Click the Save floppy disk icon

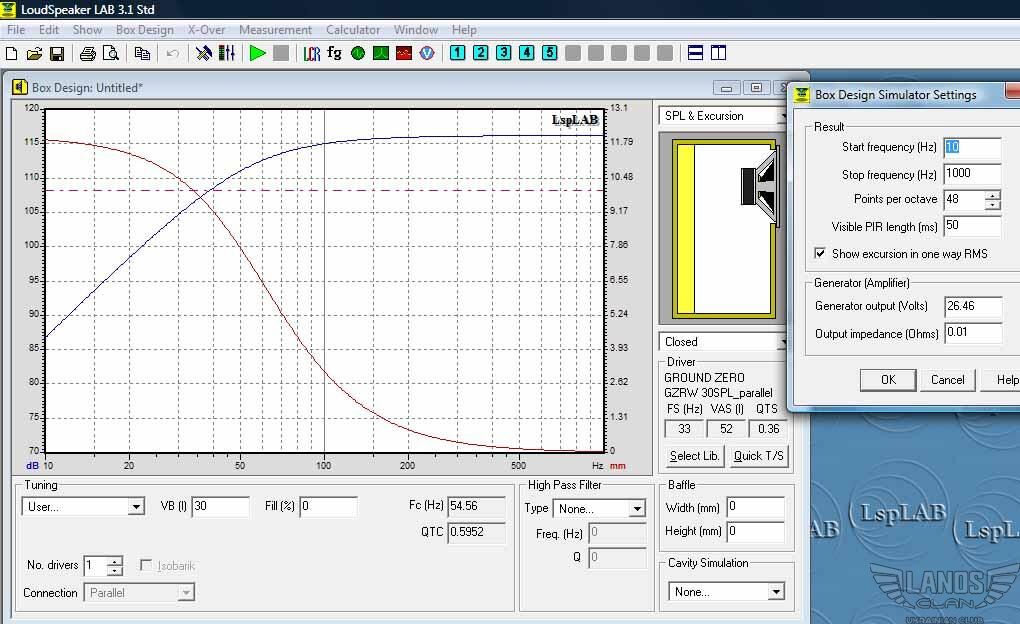[x=57, y=53]
